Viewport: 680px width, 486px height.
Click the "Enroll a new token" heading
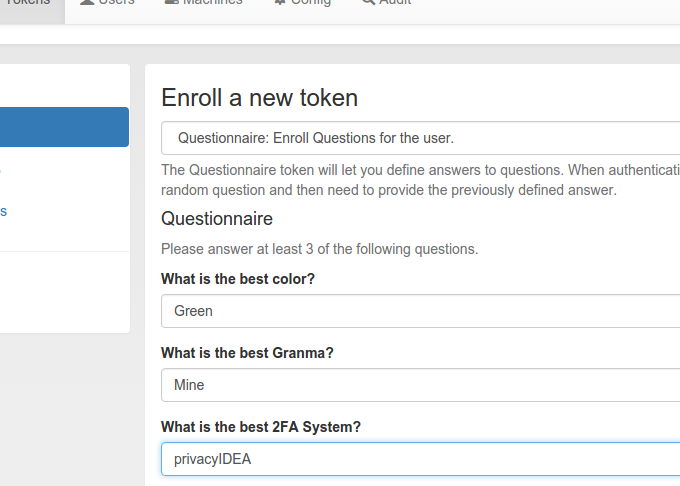[259, 98]
